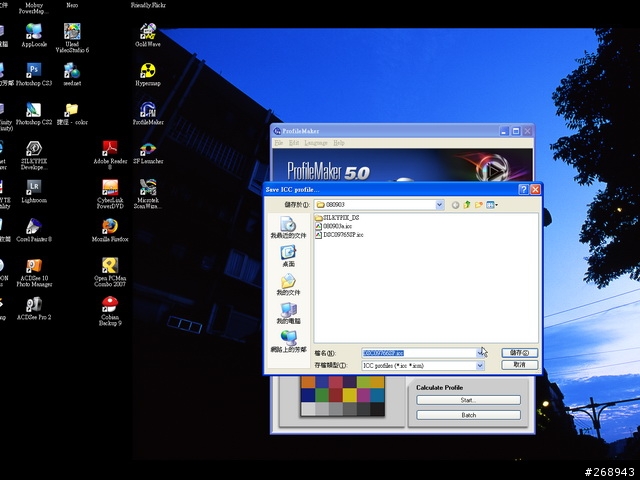Launch Cobian Backup 9 from the desktop
The image size is (640, 480).
pos(110,311)
